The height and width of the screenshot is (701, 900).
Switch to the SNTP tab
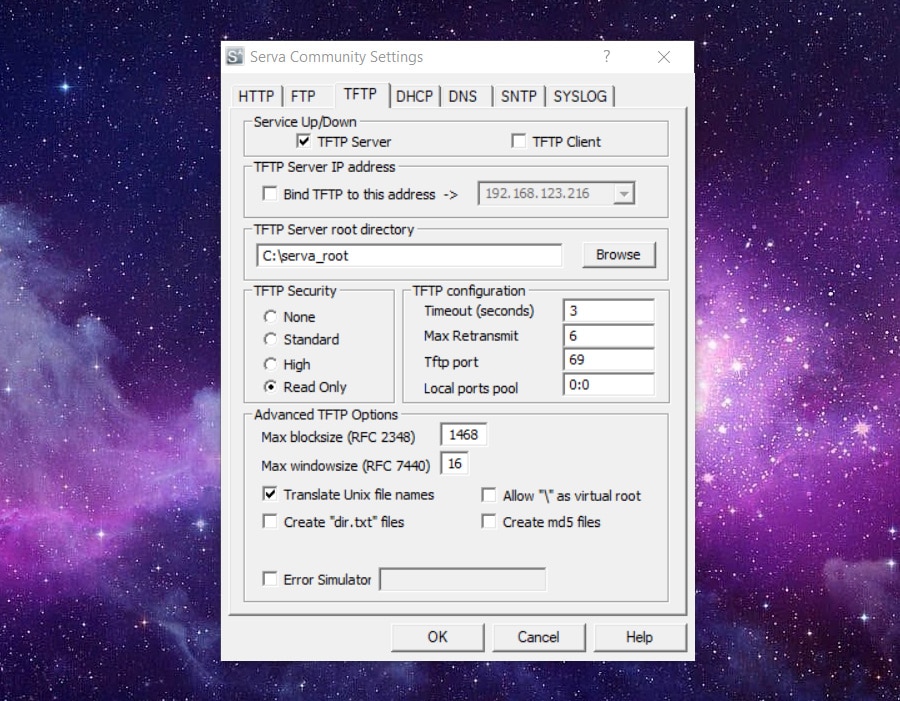coord(519,96)
